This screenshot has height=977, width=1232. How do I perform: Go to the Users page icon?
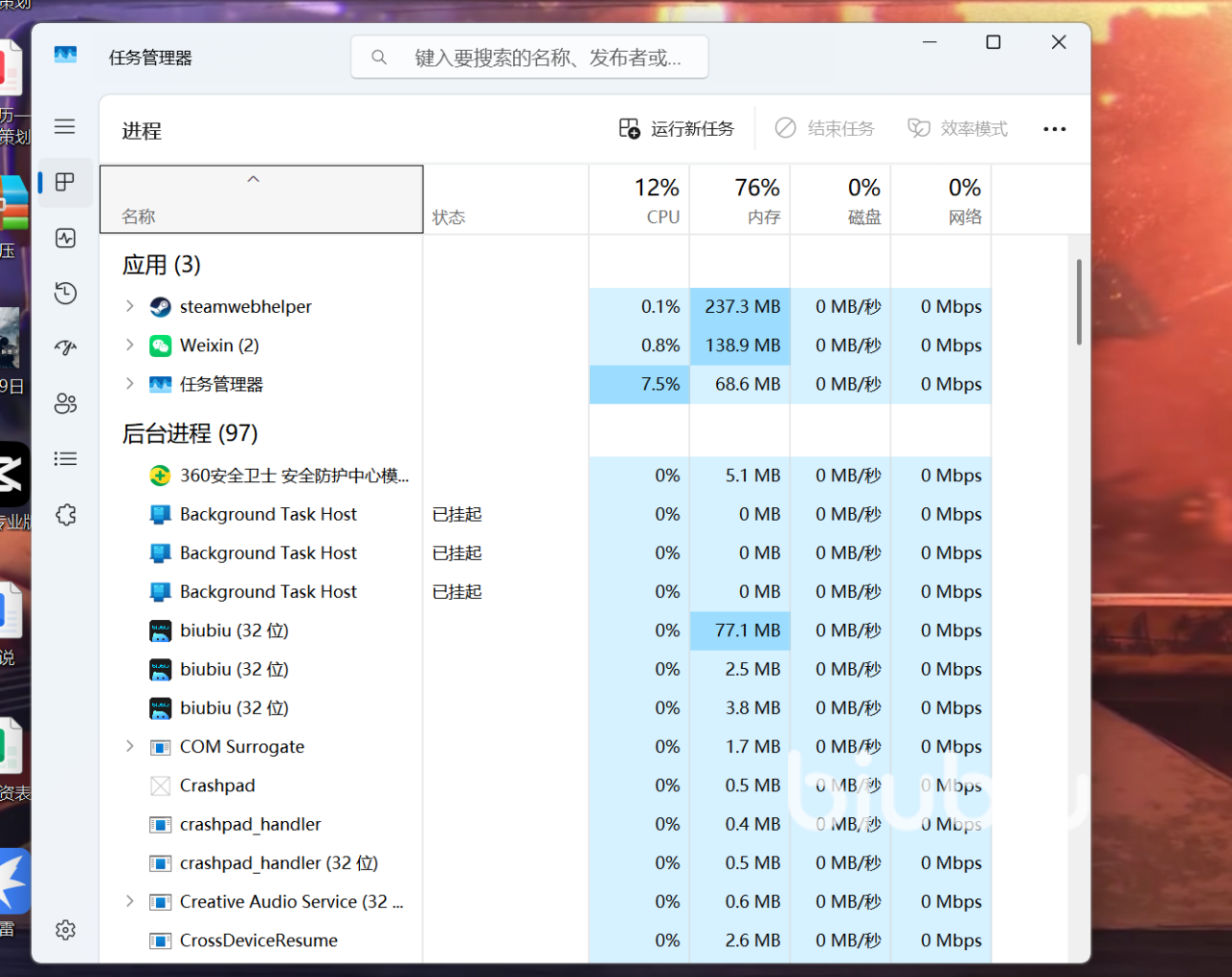65,403
